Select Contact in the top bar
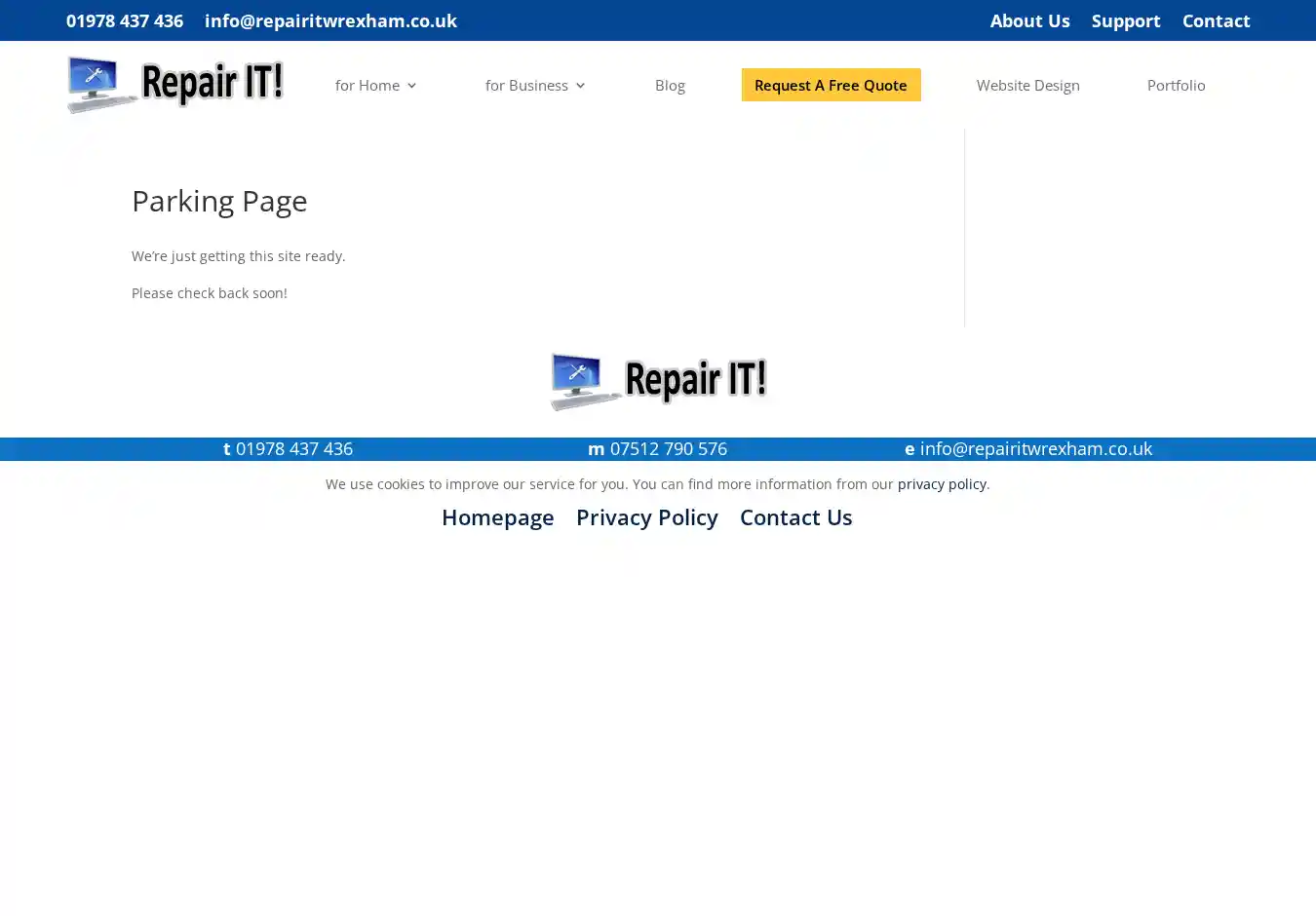This screenshot has width=1316, height=916. (1216, 20)
